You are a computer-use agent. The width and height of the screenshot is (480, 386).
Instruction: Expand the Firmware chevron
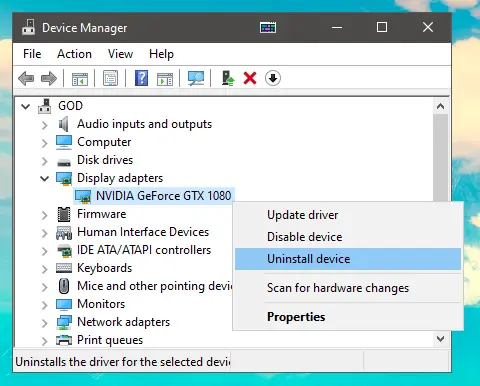tap(45, 215)
